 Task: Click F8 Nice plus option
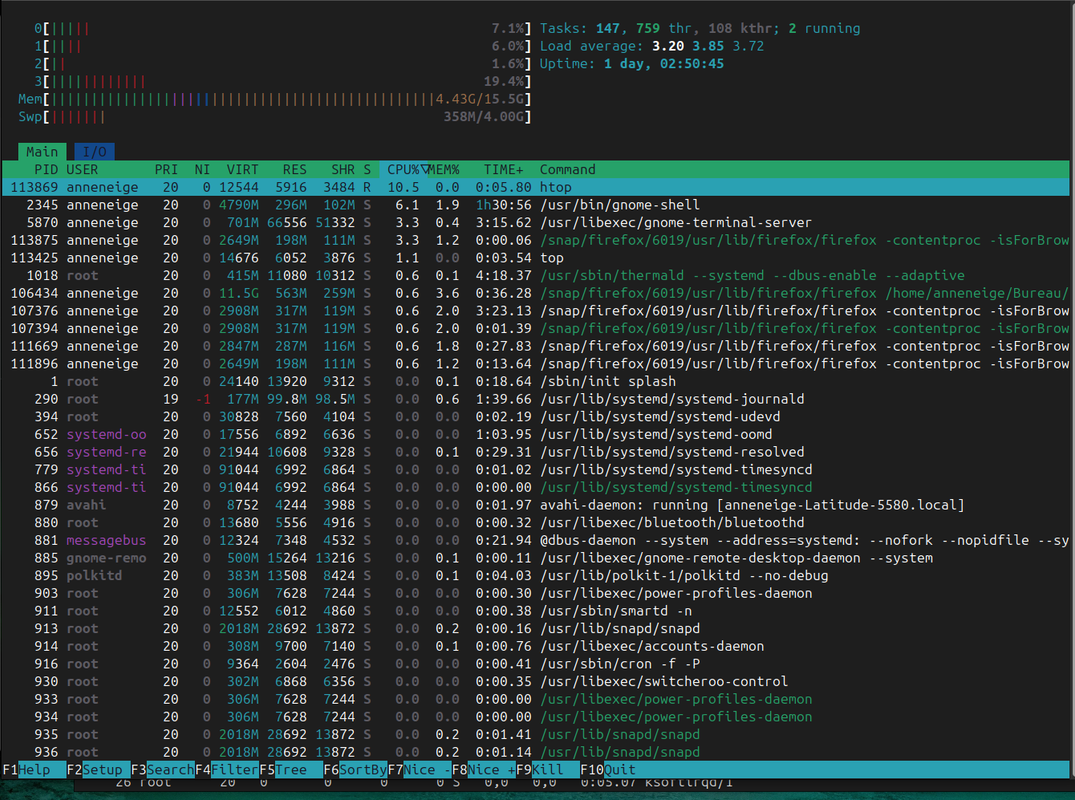(x=483, y=770)
